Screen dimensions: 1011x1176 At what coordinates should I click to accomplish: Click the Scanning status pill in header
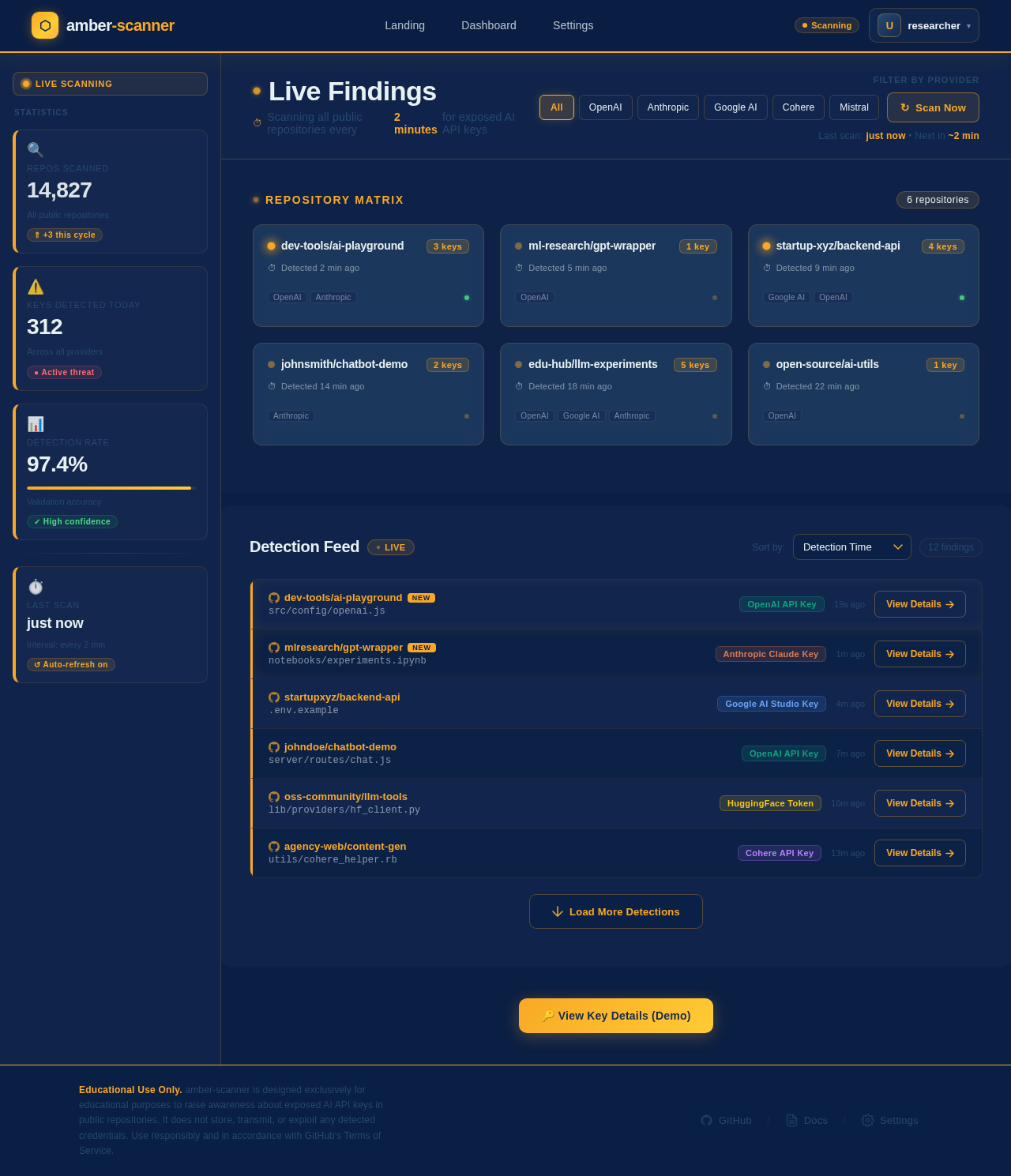coord(827,25)
